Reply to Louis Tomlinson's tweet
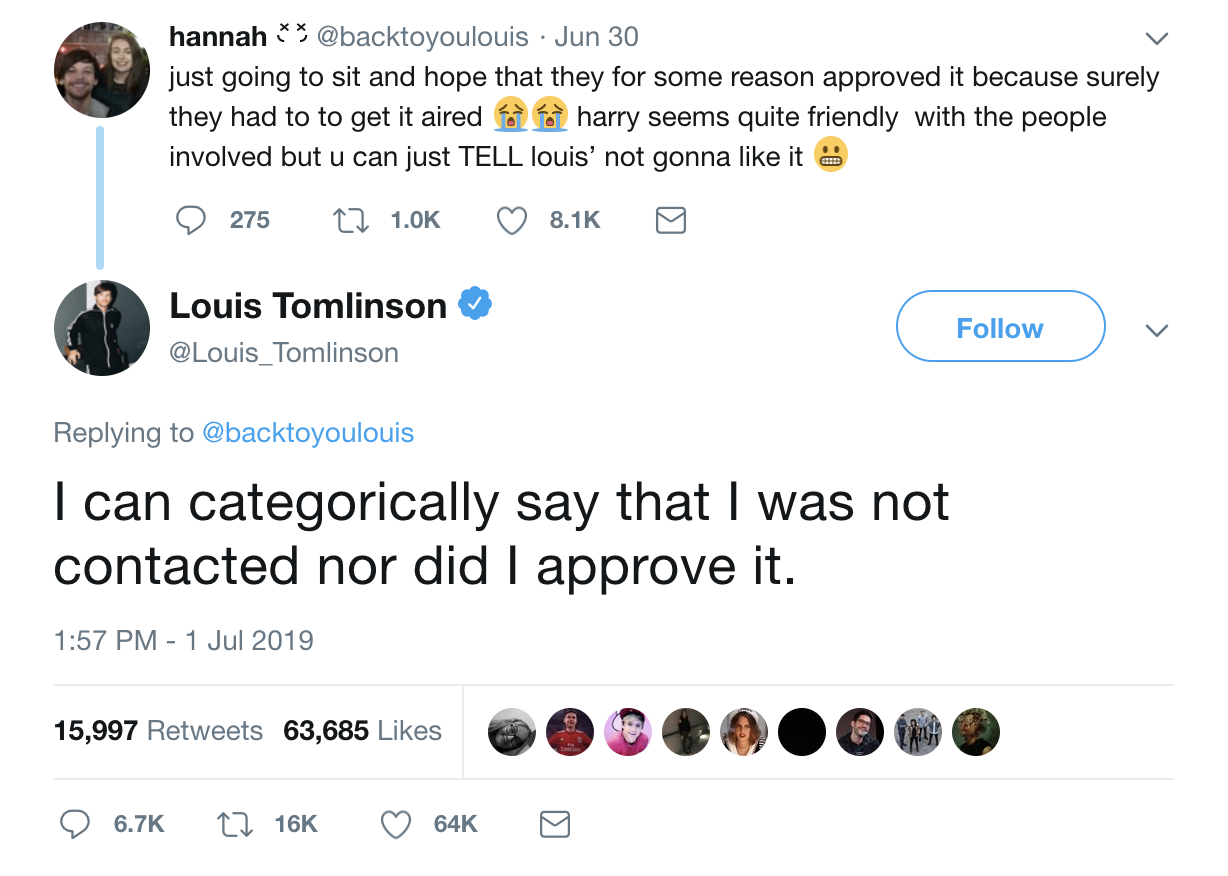The width and height of the screenshot is (1228, 876). click(75, 824)
